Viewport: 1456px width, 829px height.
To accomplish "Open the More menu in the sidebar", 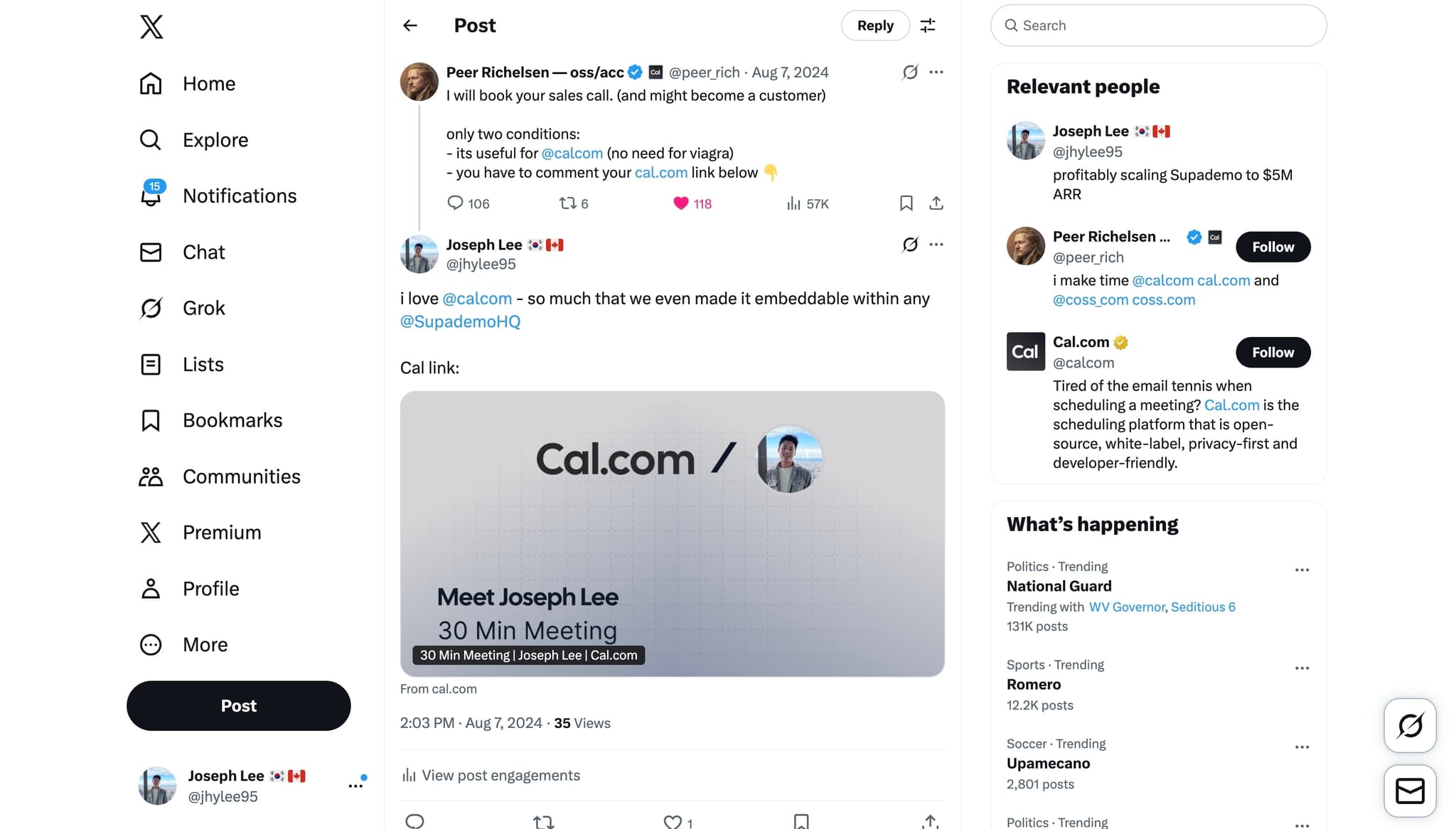I will tap(205, 645).
